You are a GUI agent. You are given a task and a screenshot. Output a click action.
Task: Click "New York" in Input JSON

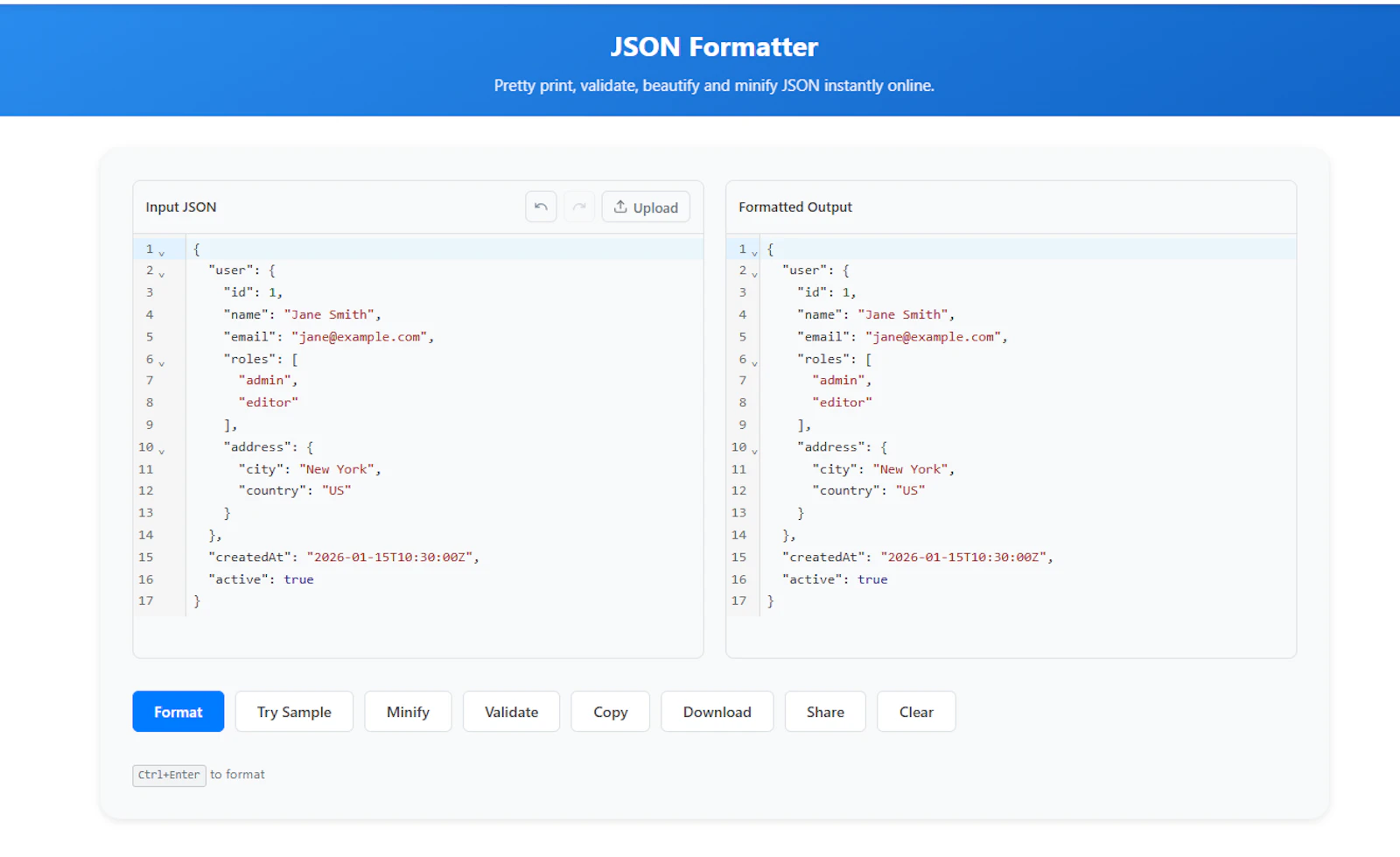337,469
